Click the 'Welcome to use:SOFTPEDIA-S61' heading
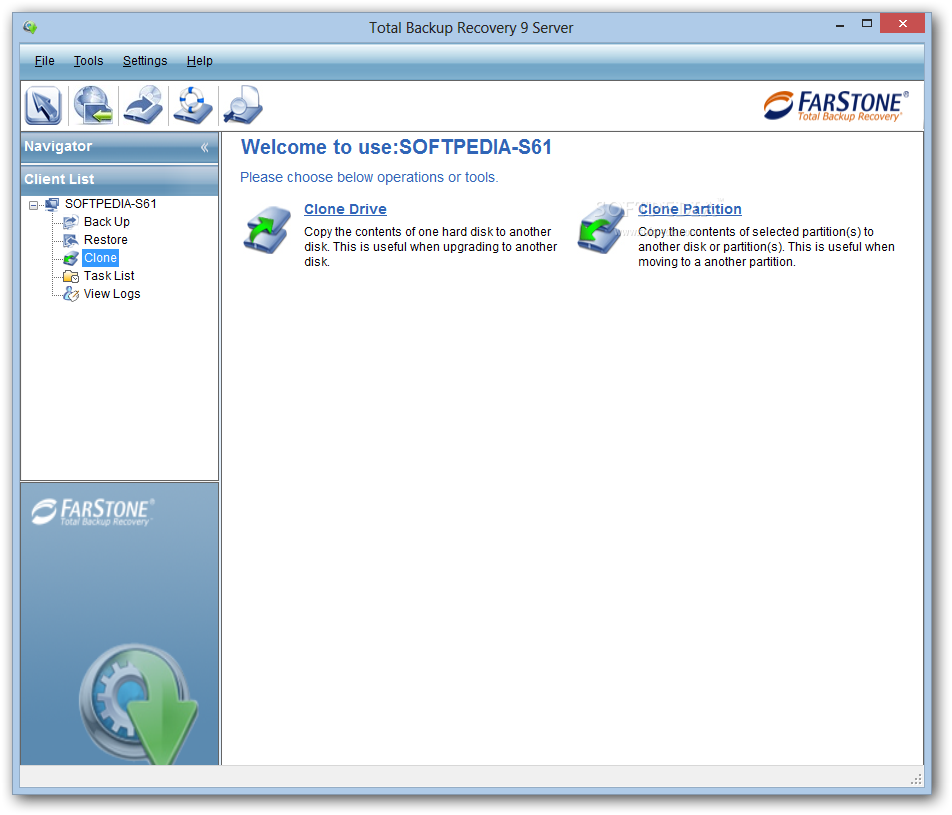The width and height of the screenshot is (952, 815). [396, 147]
